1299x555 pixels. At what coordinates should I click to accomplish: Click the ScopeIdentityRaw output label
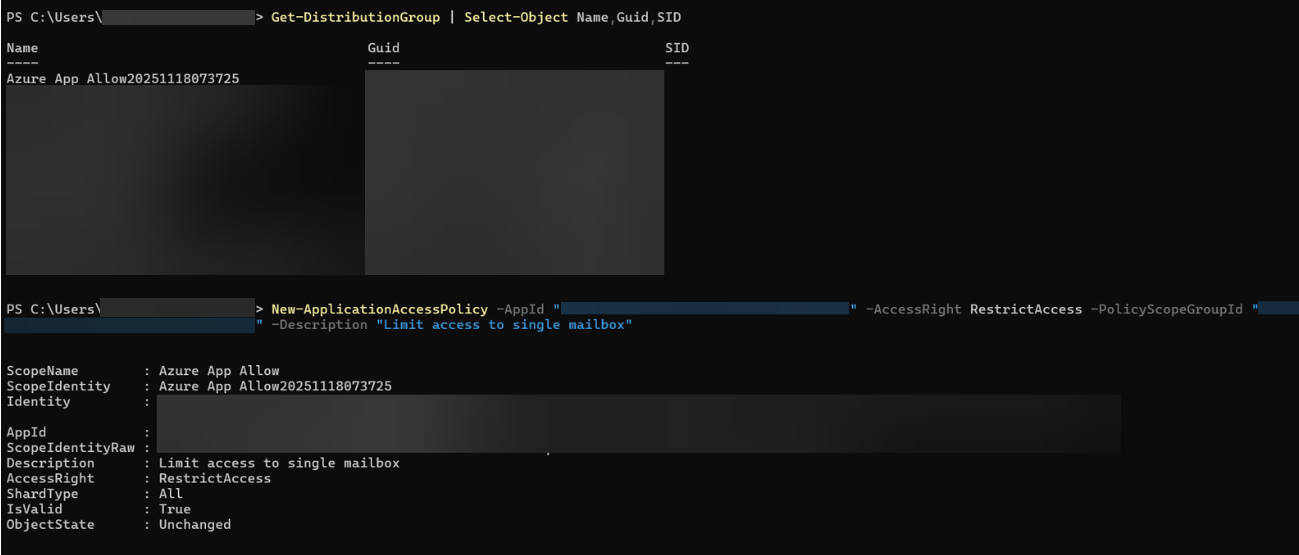coord(71,448)
